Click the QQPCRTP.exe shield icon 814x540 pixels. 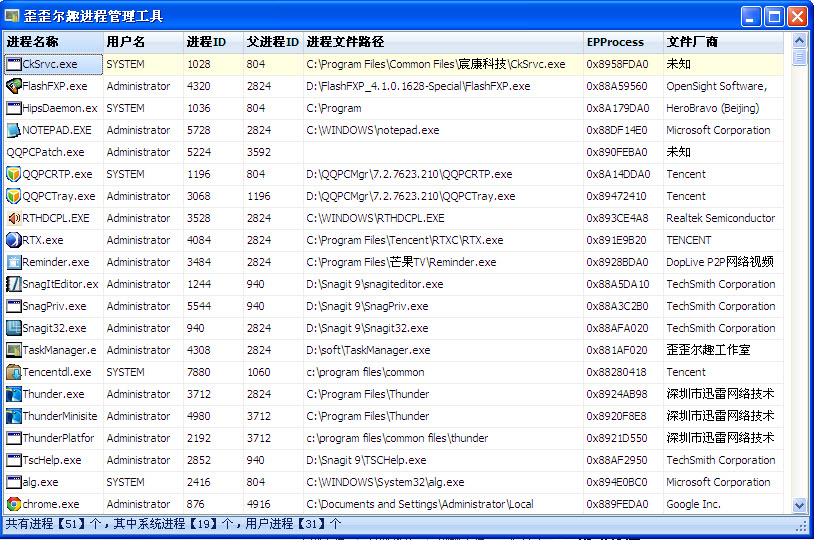(x=13, y=174)
